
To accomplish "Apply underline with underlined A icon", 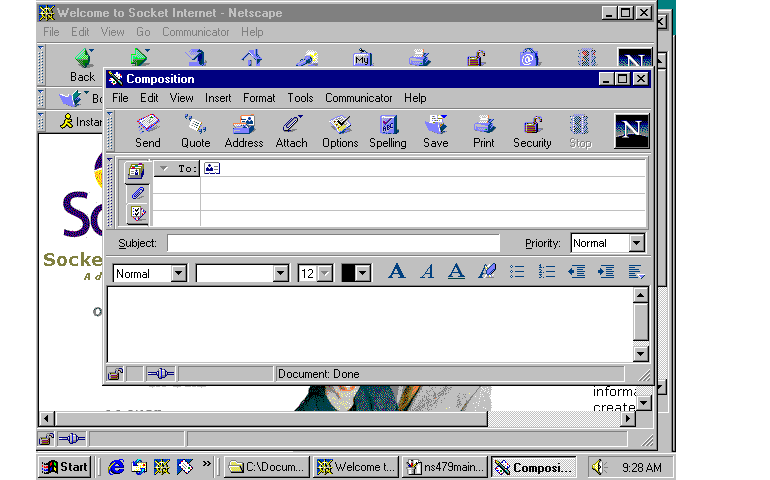I will [x=456, y=272].
